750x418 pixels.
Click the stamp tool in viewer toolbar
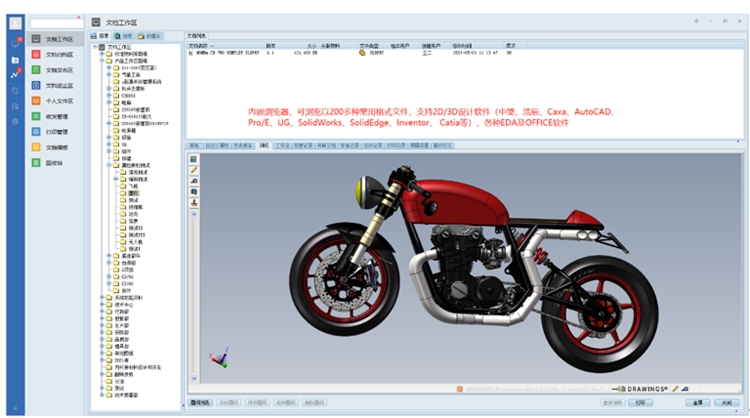pyautogui.click(x=194, y=202)
